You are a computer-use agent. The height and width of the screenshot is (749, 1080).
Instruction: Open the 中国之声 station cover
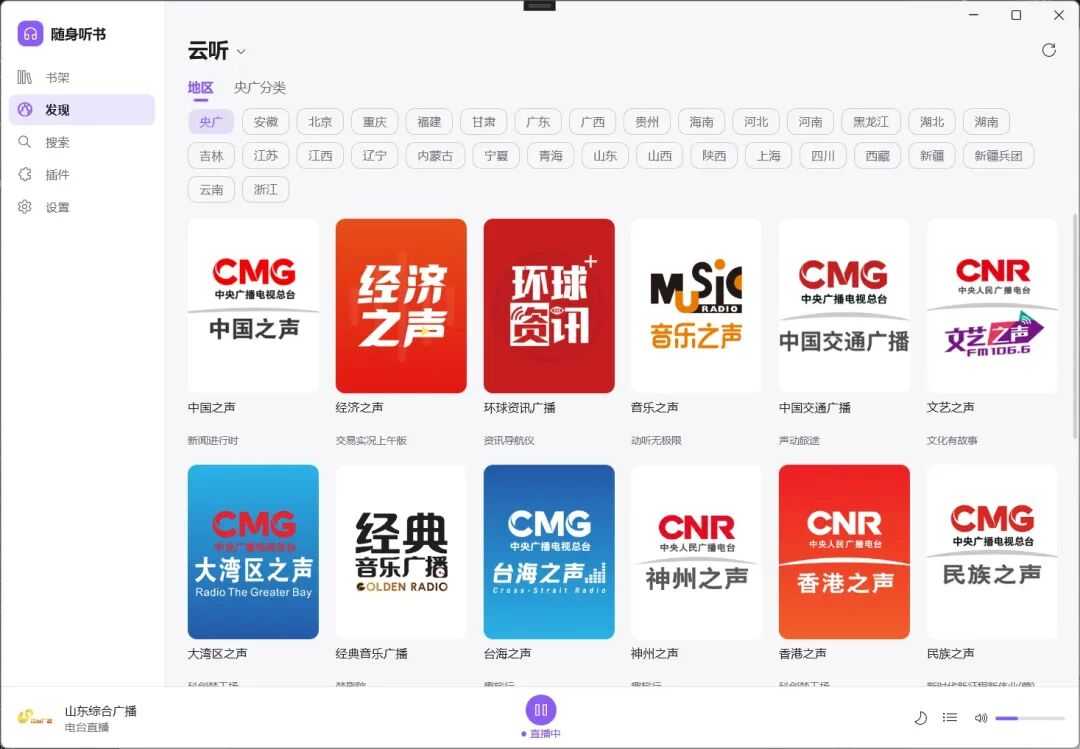point(253,306)
